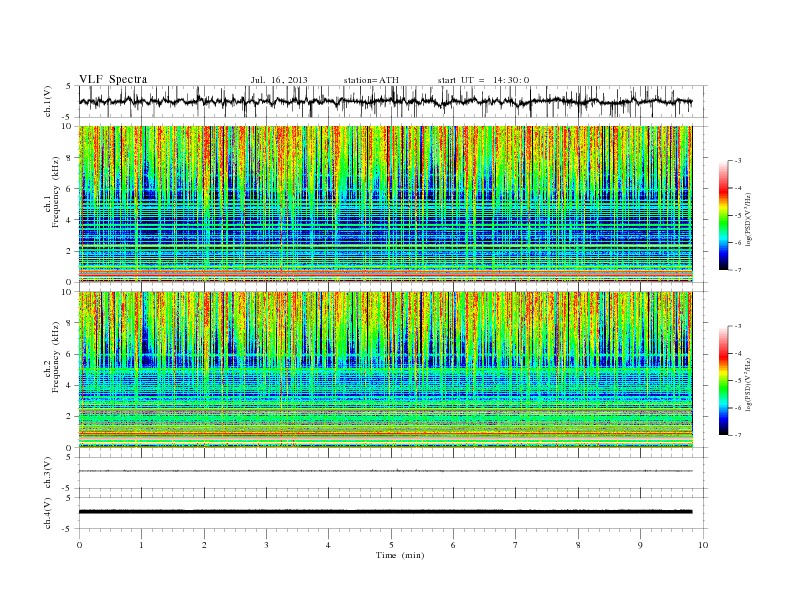
Task: Click the "6" kHz tick label on the ch.2 spectrogram
Action: point(70,354)
